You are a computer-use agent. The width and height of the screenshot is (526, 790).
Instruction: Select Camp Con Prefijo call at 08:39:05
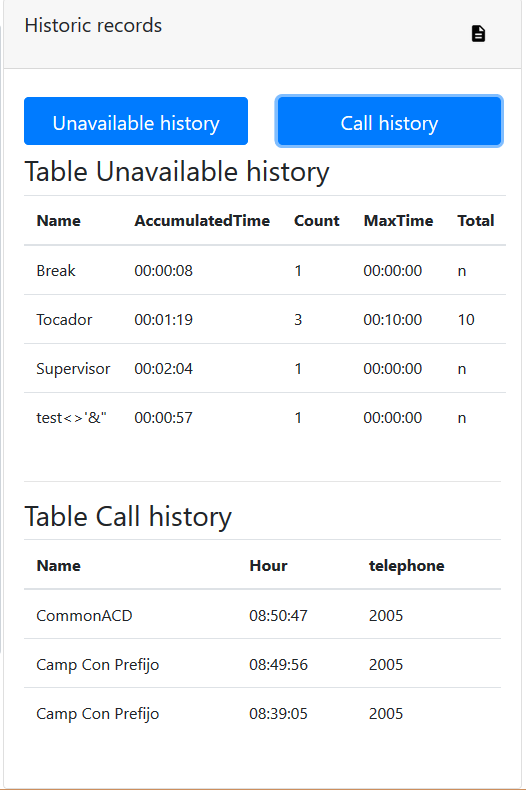point(262,712)
